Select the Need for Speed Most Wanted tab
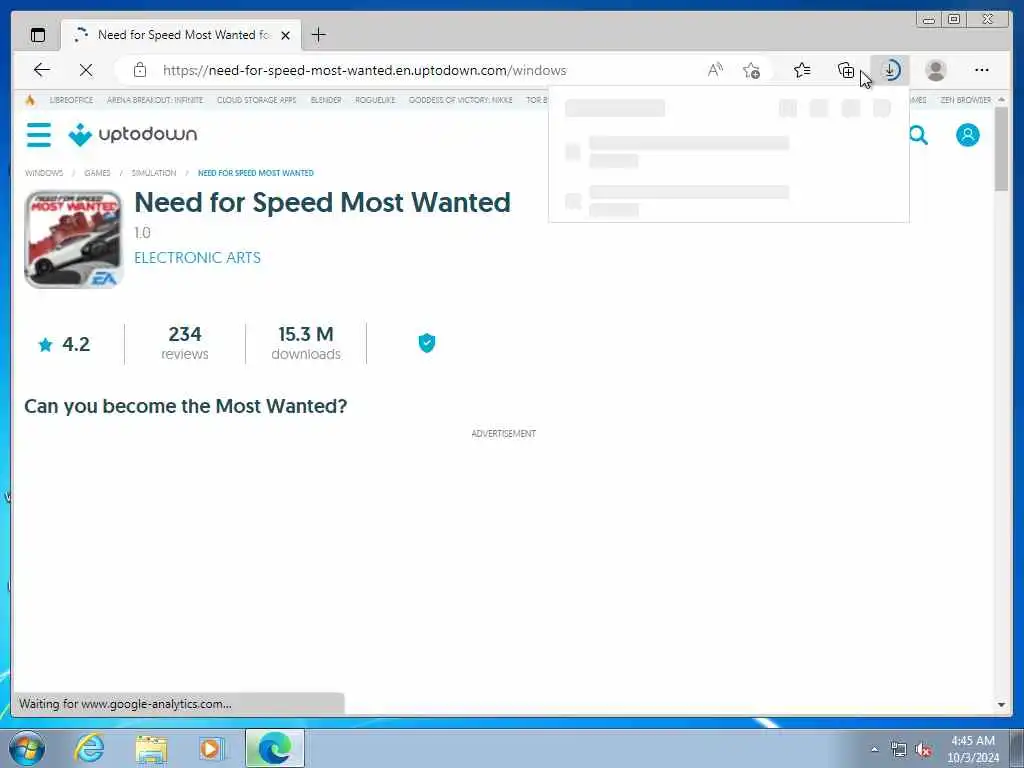Screen dimensions: 1024x768 coord(180,35)
